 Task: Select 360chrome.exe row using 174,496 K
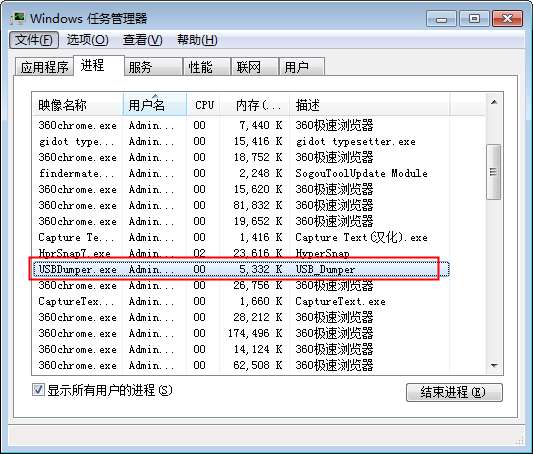point(241,333)
